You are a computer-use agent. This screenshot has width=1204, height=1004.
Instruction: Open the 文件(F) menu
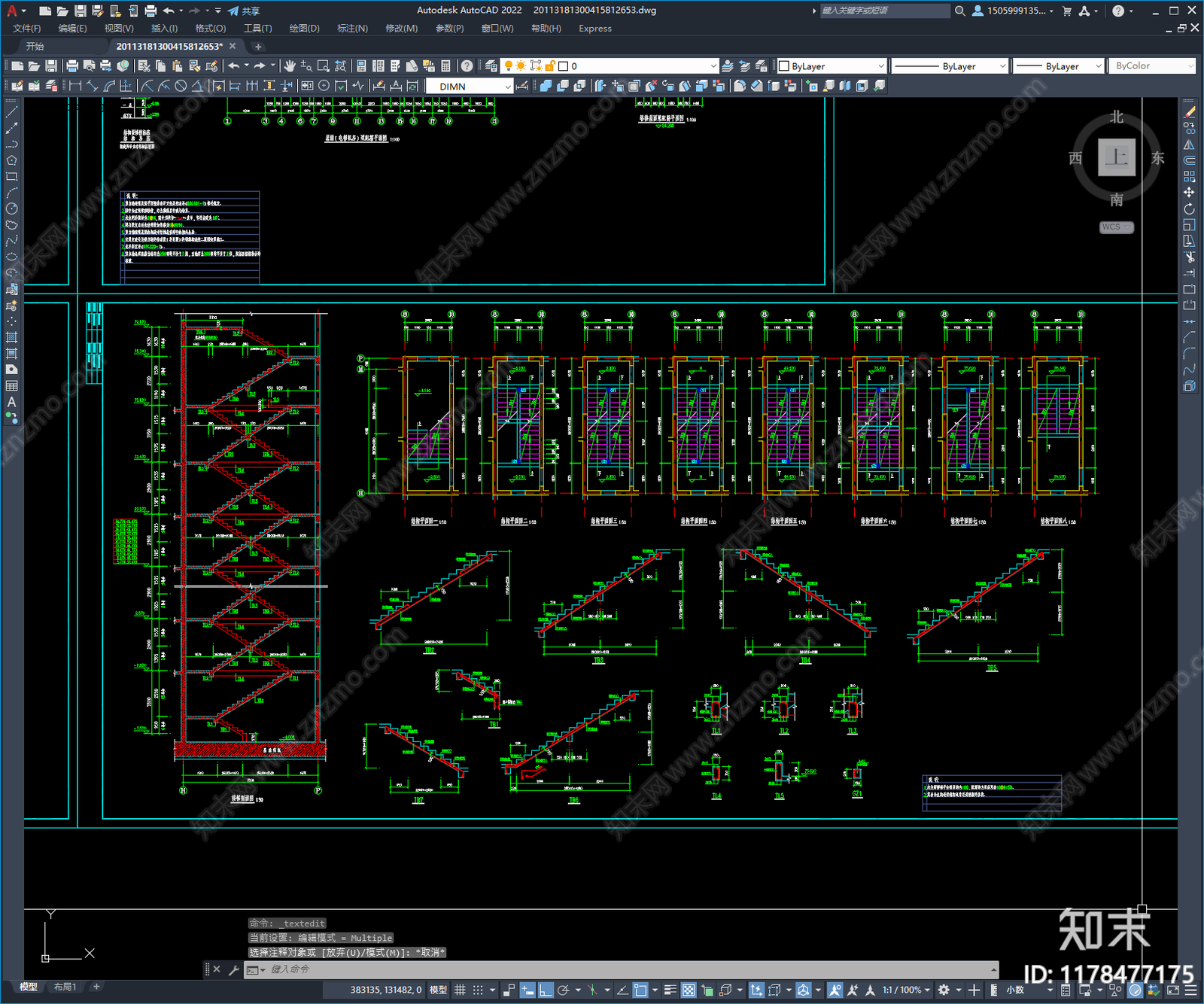(x=27, y=29)
